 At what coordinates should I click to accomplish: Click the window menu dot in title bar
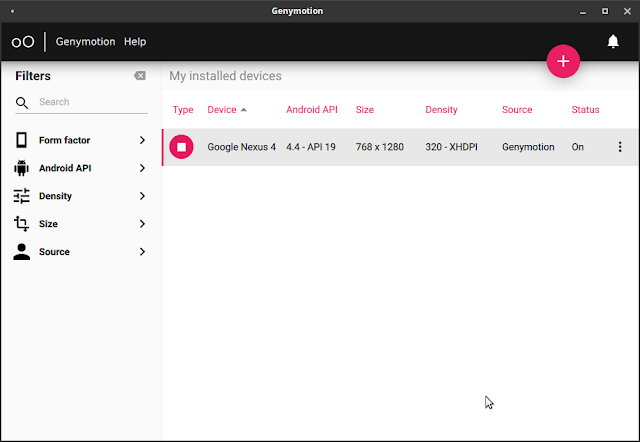coord(12,11)
